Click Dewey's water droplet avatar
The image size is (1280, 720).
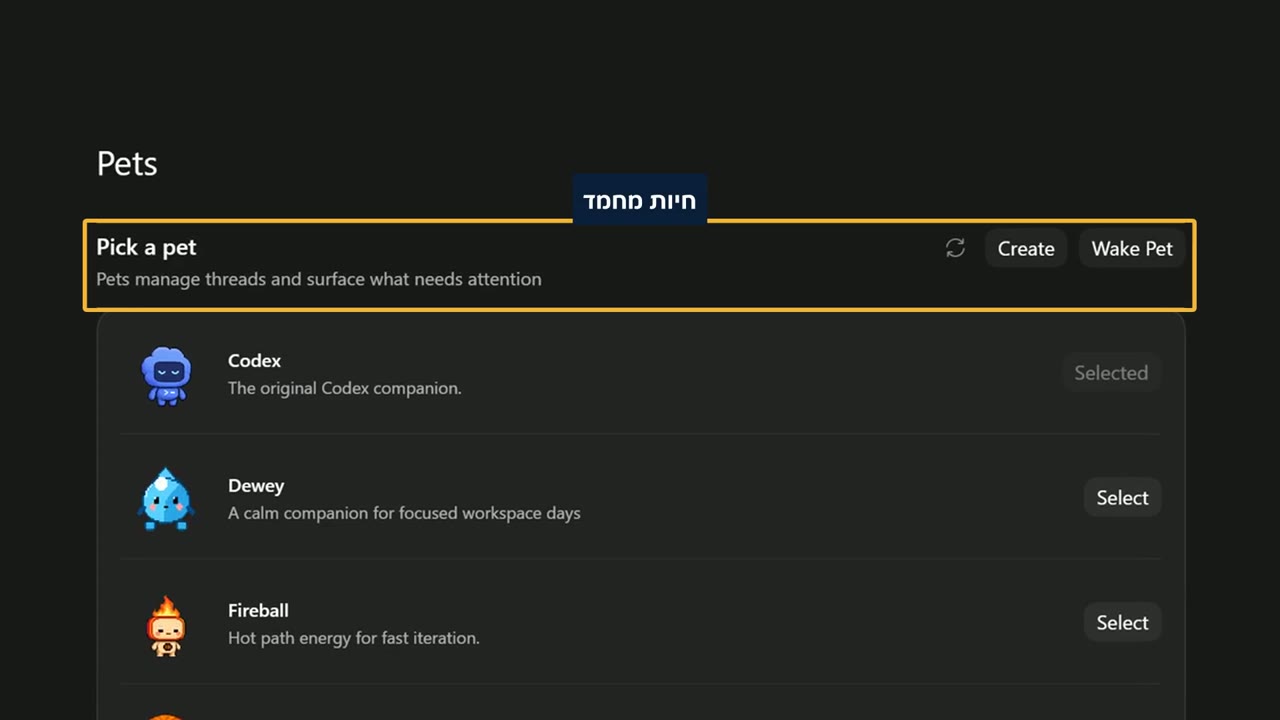165,499
